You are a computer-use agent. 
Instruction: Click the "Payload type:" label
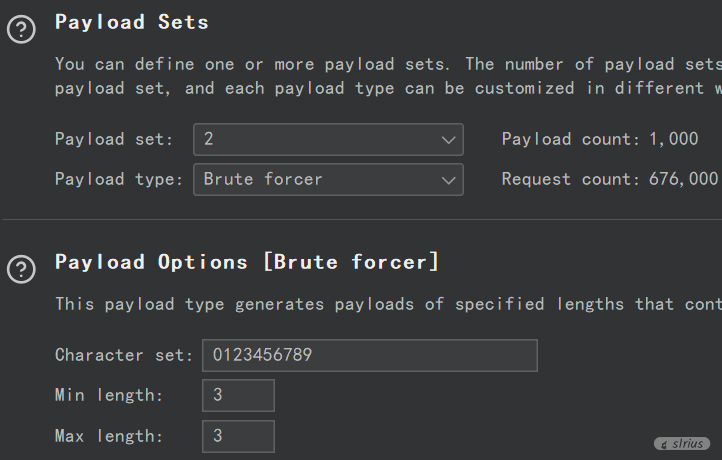click(118, 179)
